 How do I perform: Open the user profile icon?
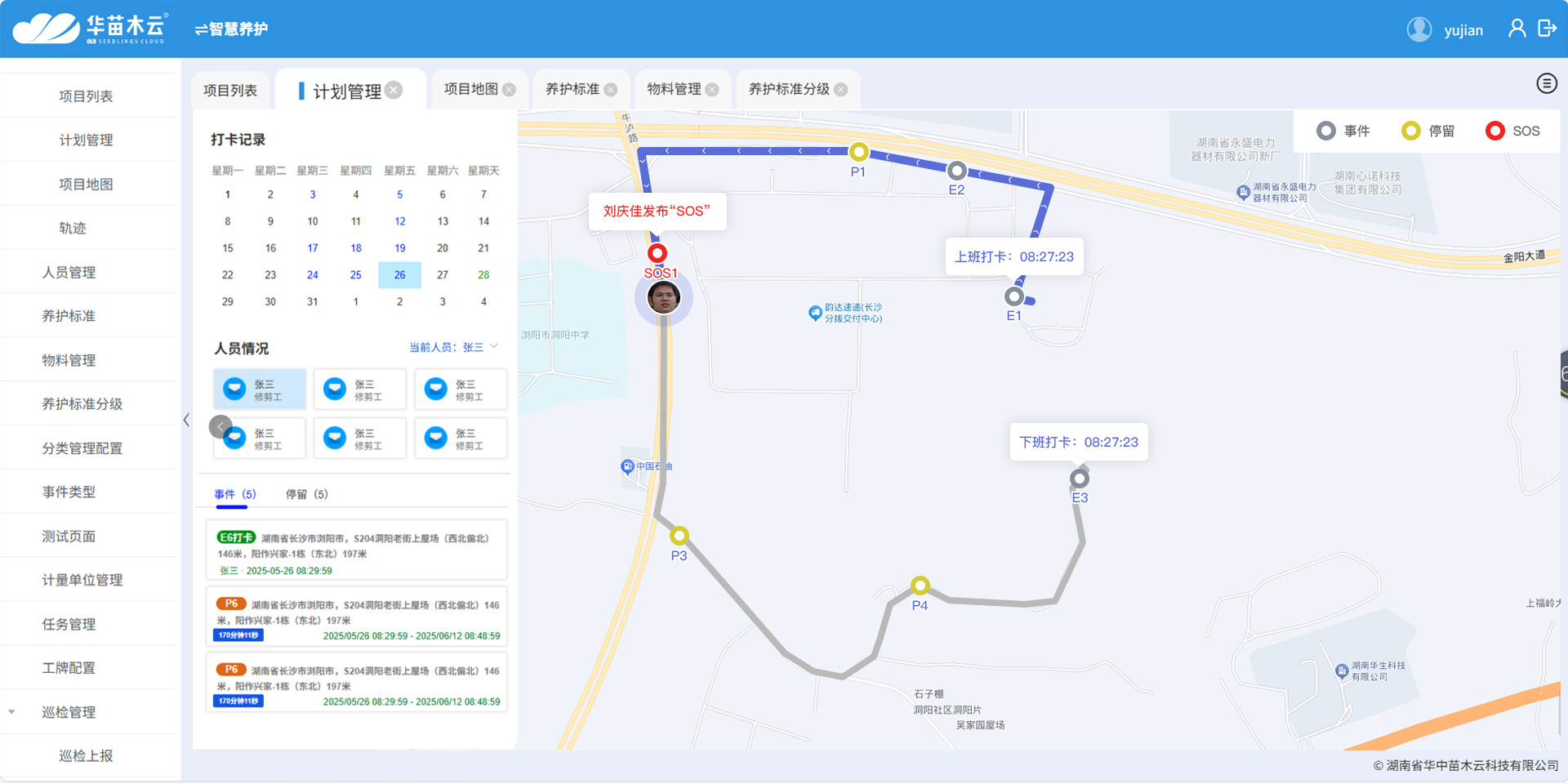click(1517, 29)
